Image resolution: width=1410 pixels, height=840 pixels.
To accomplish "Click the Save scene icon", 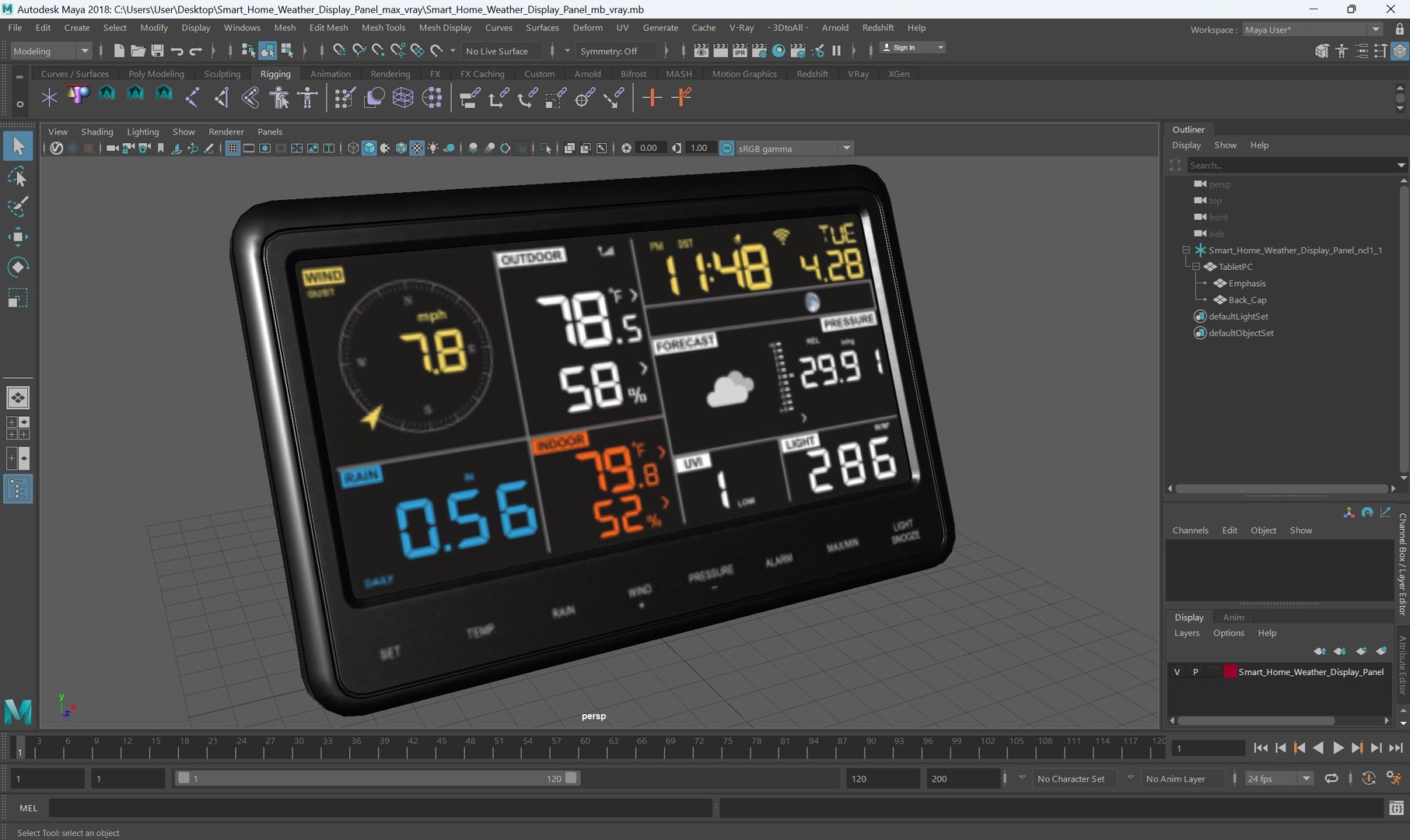I will coord(157,51).
